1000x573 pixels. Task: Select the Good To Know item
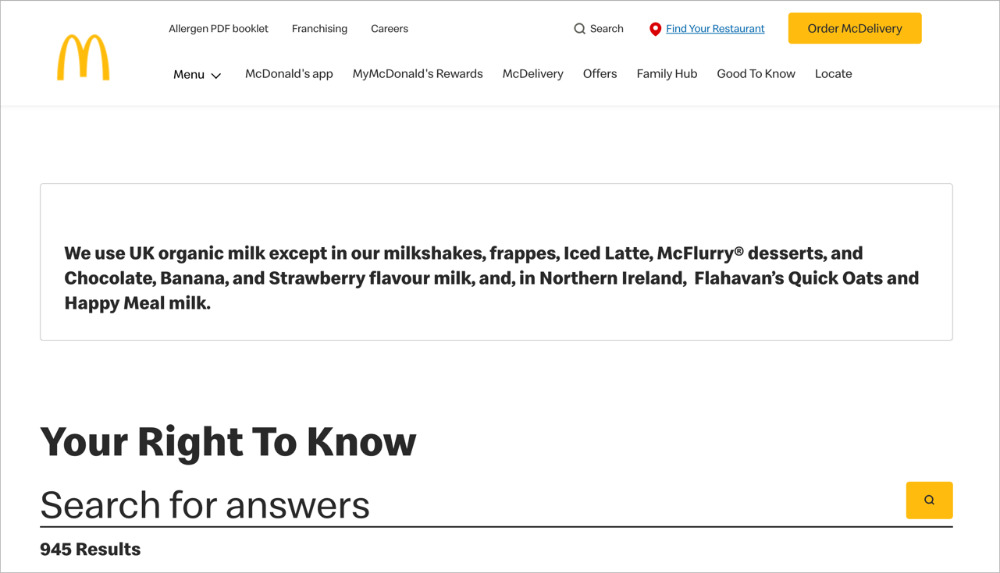pos(756,74)
